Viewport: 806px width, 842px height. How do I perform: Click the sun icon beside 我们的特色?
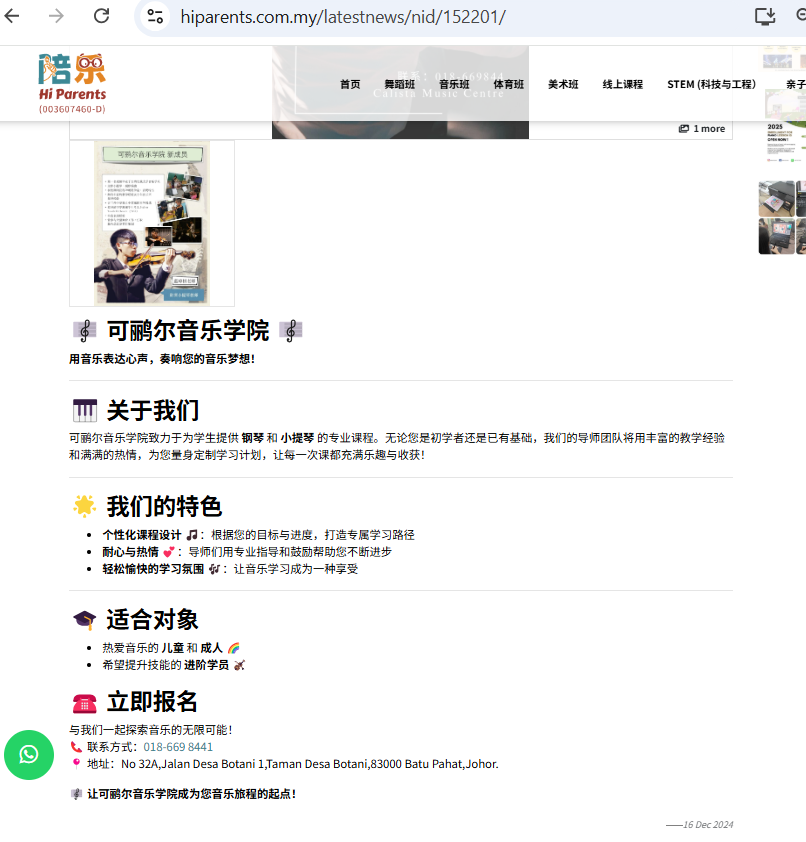(x=85, y=506)
